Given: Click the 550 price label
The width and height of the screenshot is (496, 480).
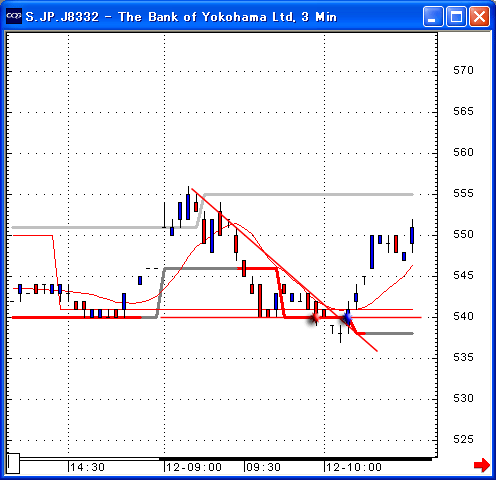Looking at the screenshot, I should 463,234.
